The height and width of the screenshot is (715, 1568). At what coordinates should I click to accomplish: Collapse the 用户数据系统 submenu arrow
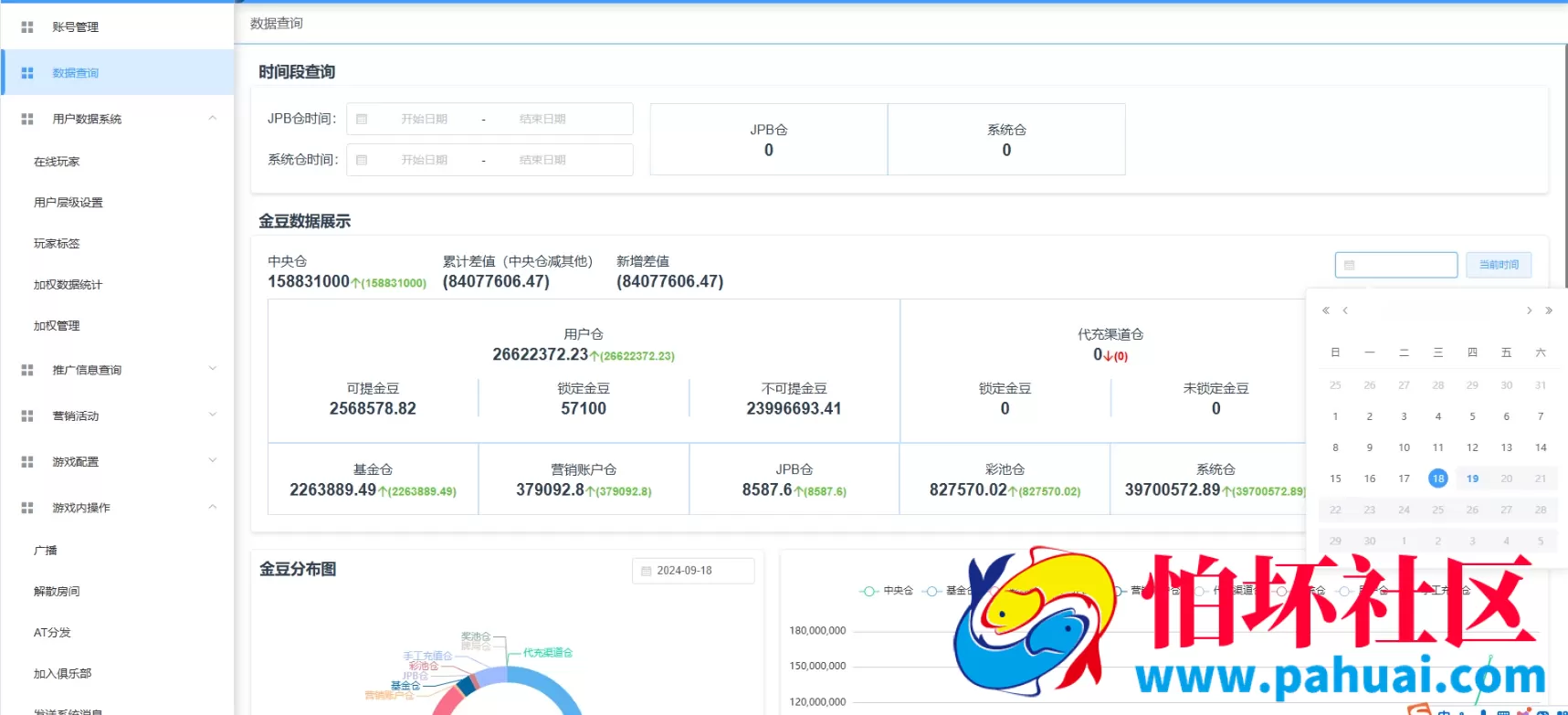tap(213, 118)
